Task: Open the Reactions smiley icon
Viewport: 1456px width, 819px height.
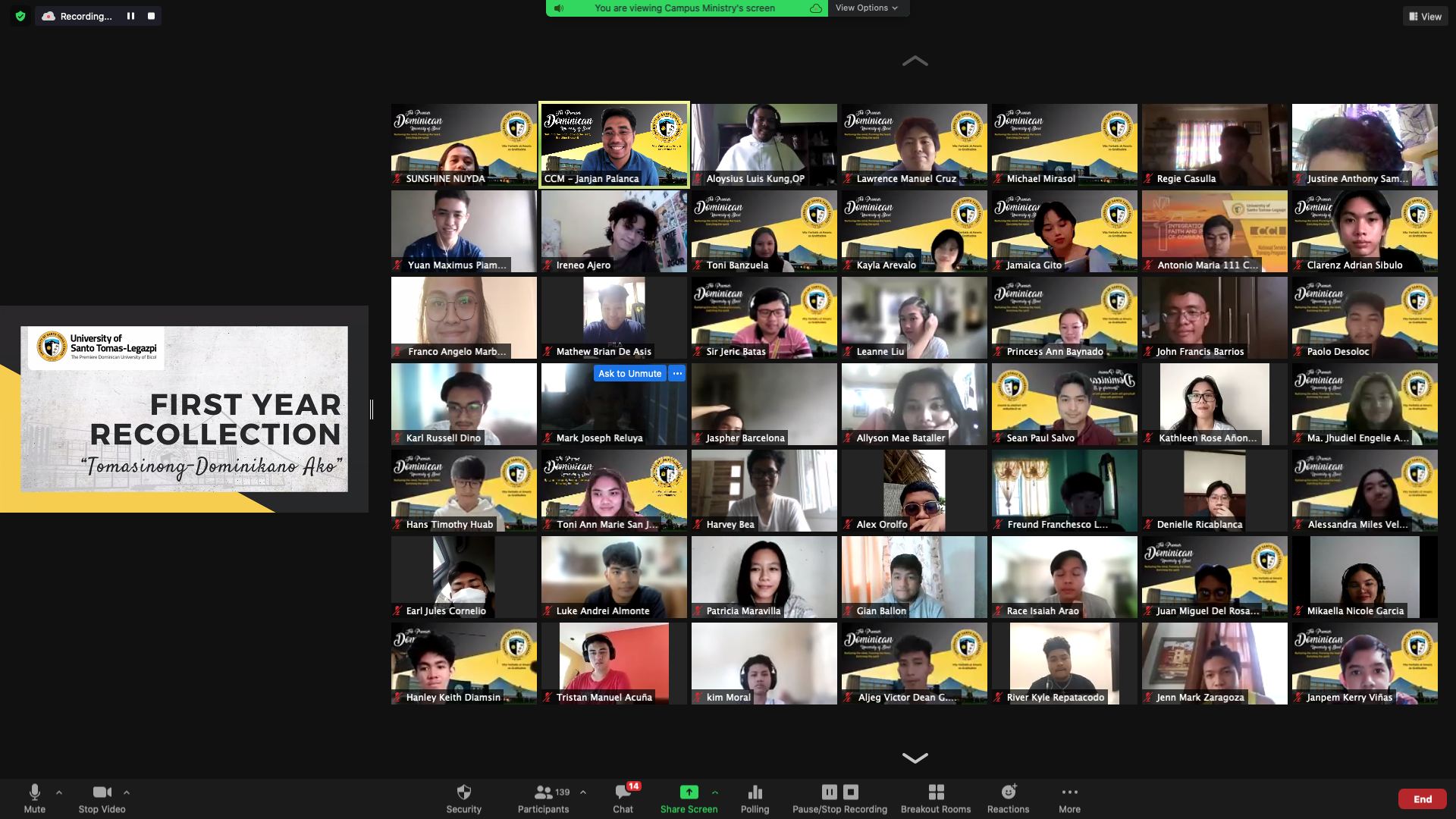Action: tap(1008, 792)
